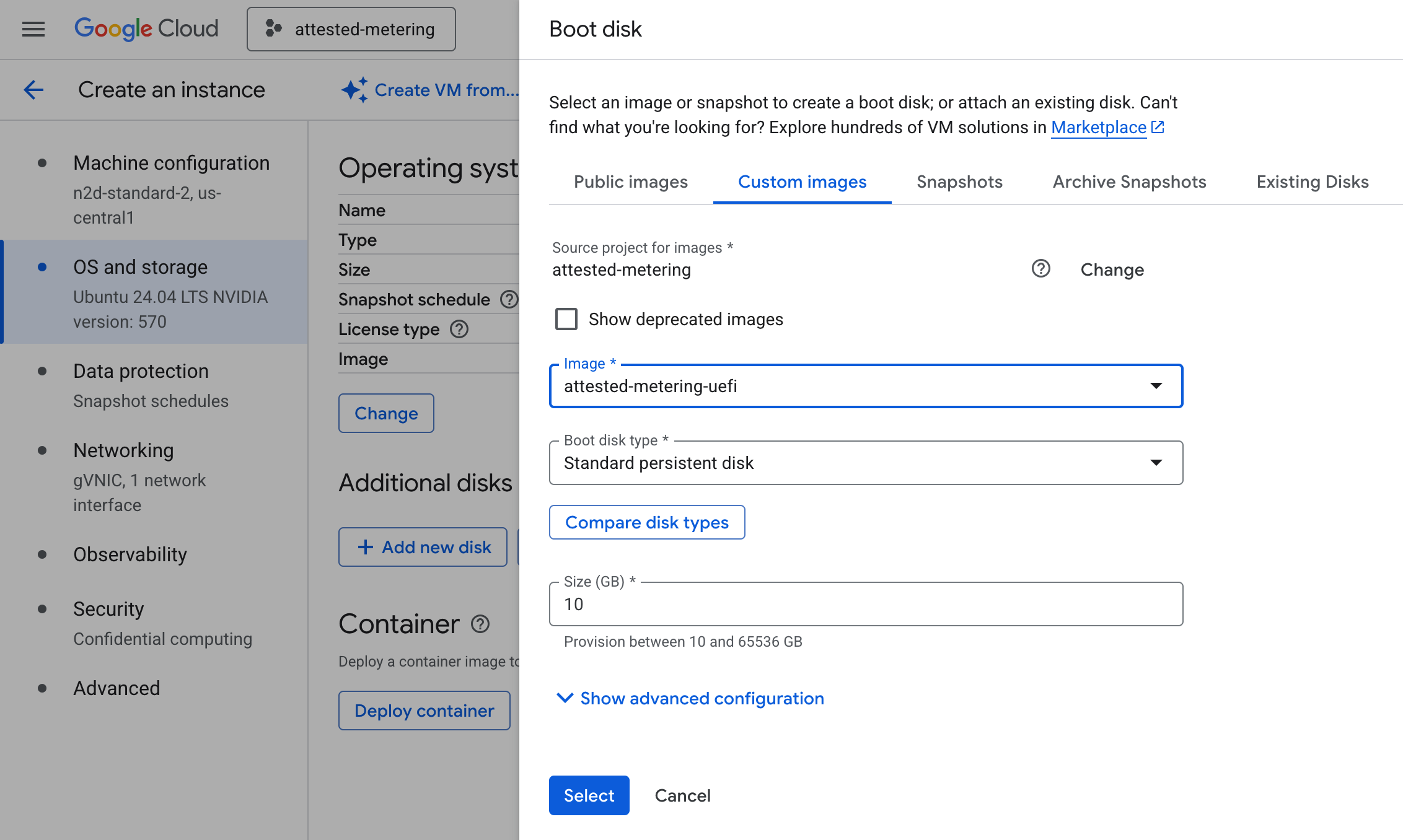1403x840 pixels.
Task: Click the 'Create an instance' heading
Action: point(172,90)
